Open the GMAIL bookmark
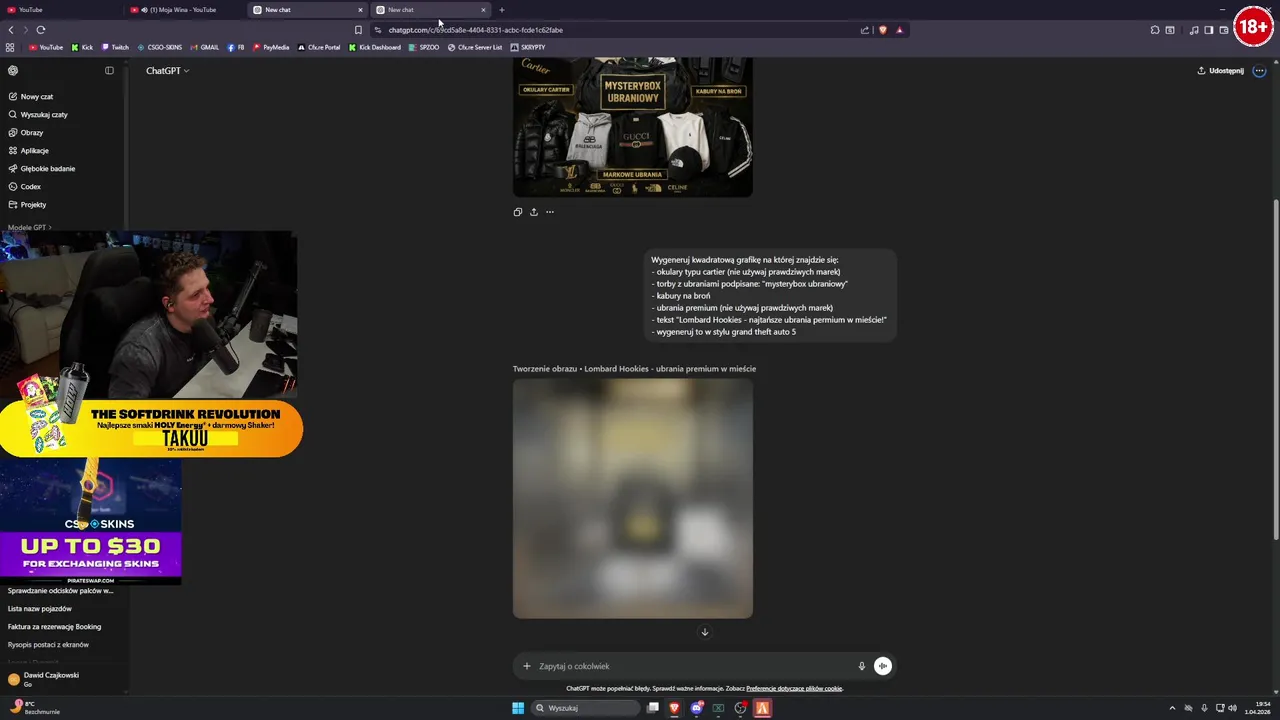Viewport: 1280px width, 720px height. 204,47
